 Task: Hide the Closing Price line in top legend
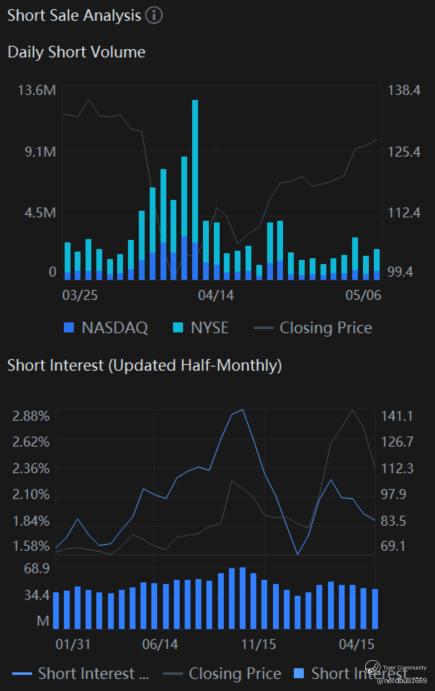[x=313, y=328]
